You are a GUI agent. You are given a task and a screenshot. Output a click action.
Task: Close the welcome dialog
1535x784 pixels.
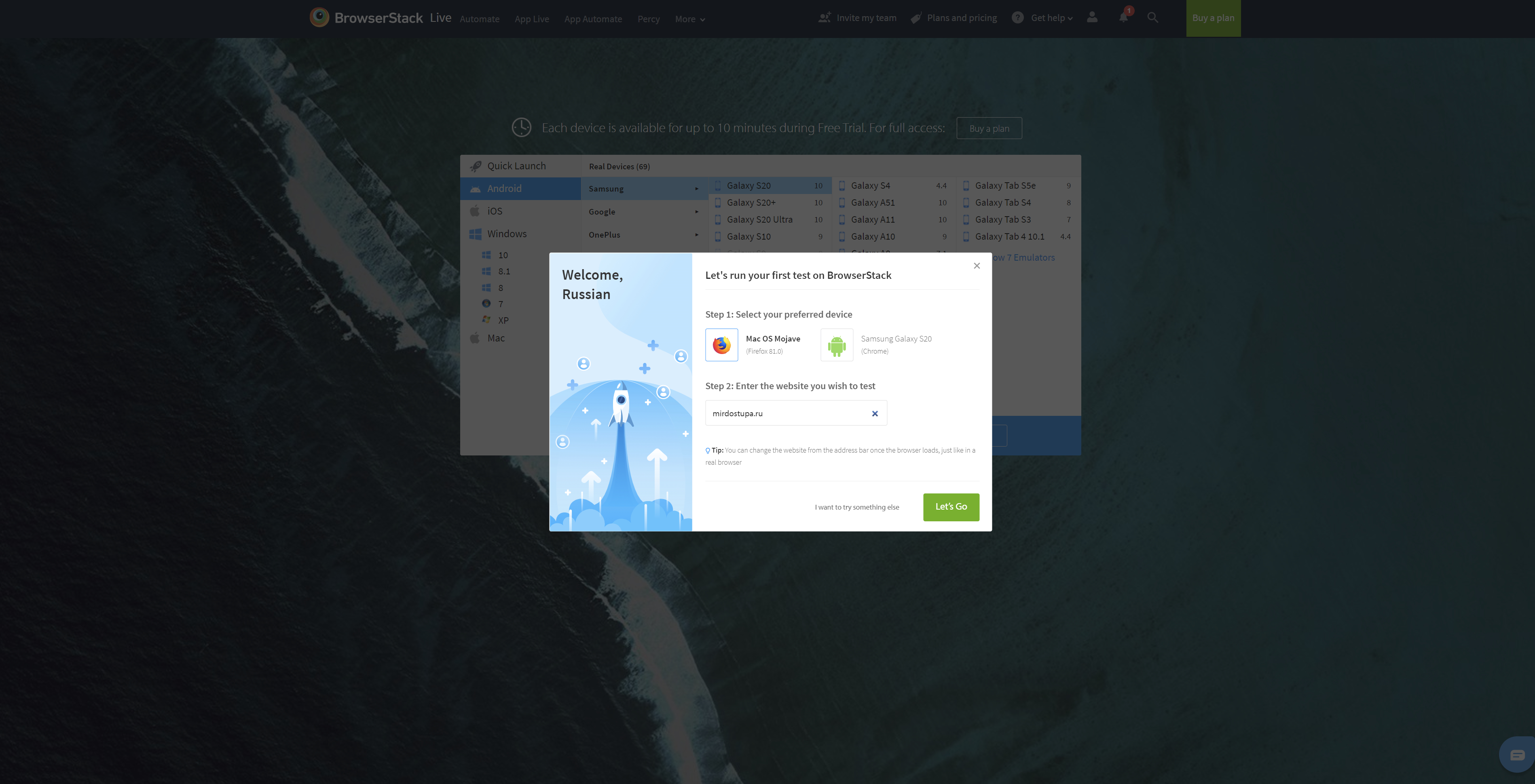tap(977, 266)
